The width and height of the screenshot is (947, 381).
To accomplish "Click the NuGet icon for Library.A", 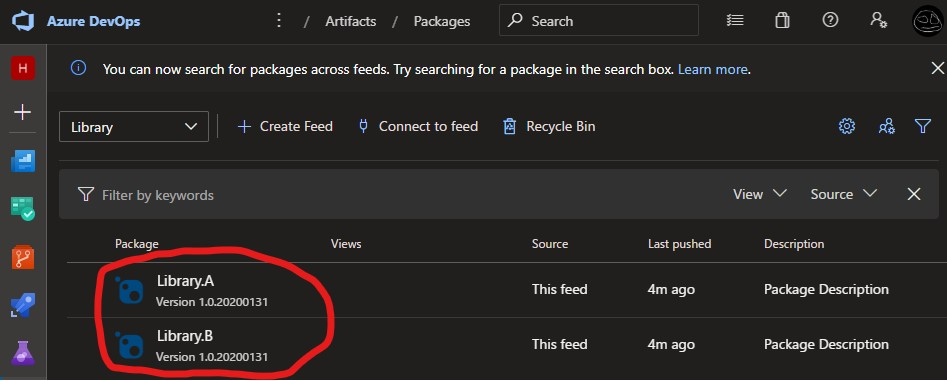I will (x=129, y=290).
